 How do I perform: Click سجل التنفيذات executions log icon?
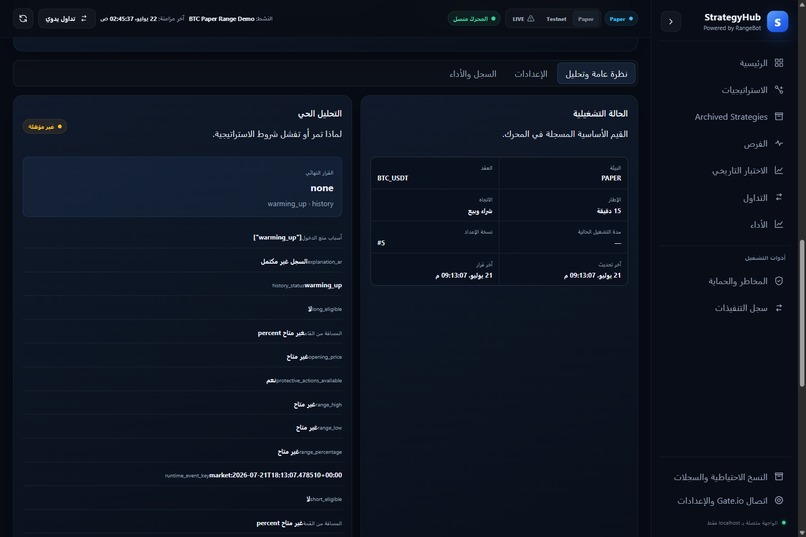(x=779, y=307)
